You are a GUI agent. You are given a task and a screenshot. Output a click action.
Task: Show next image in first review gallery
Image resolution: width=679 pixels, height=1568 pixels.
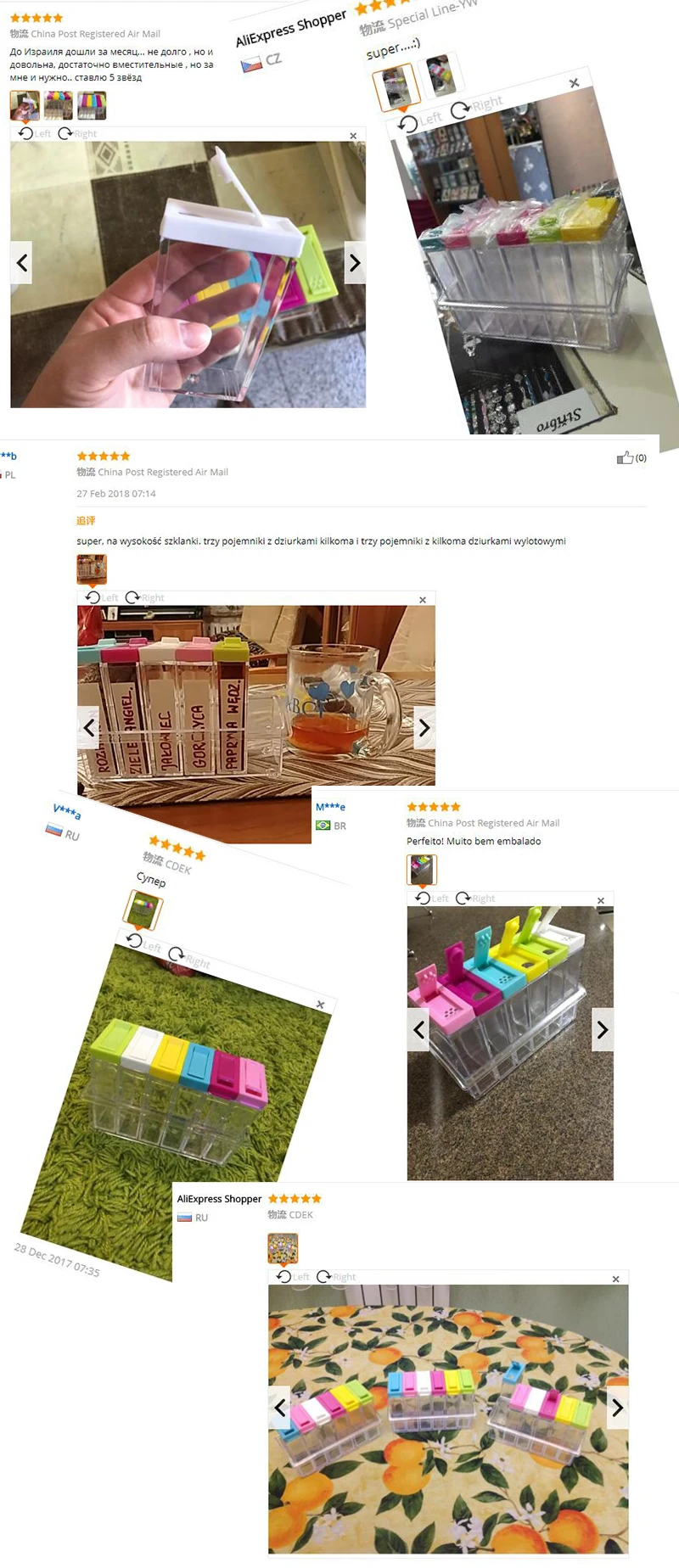coord(355,263)
